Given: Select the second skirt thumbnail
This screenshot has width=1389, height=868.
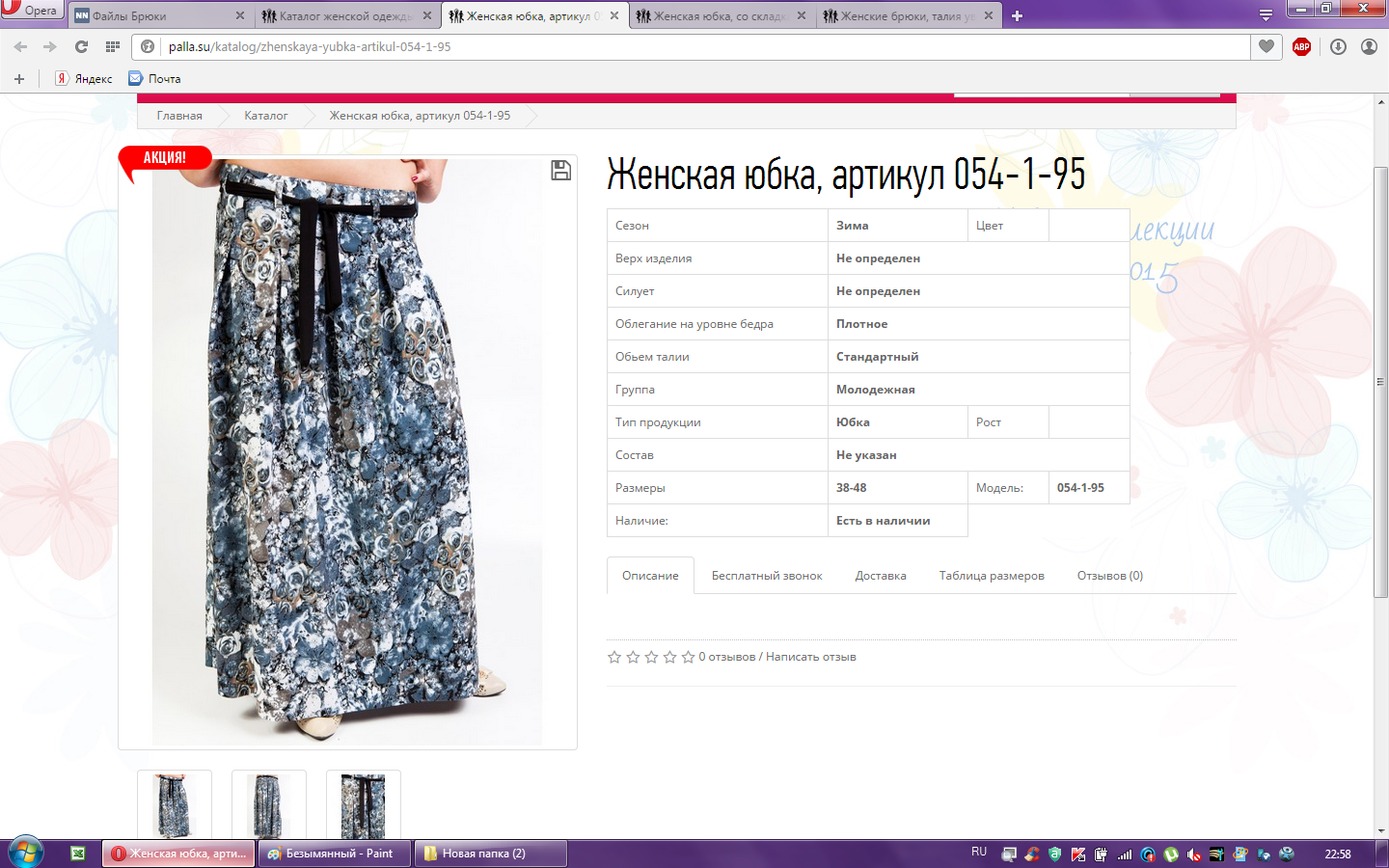Looking at the screenshot, I should click(x=269, y=805).
